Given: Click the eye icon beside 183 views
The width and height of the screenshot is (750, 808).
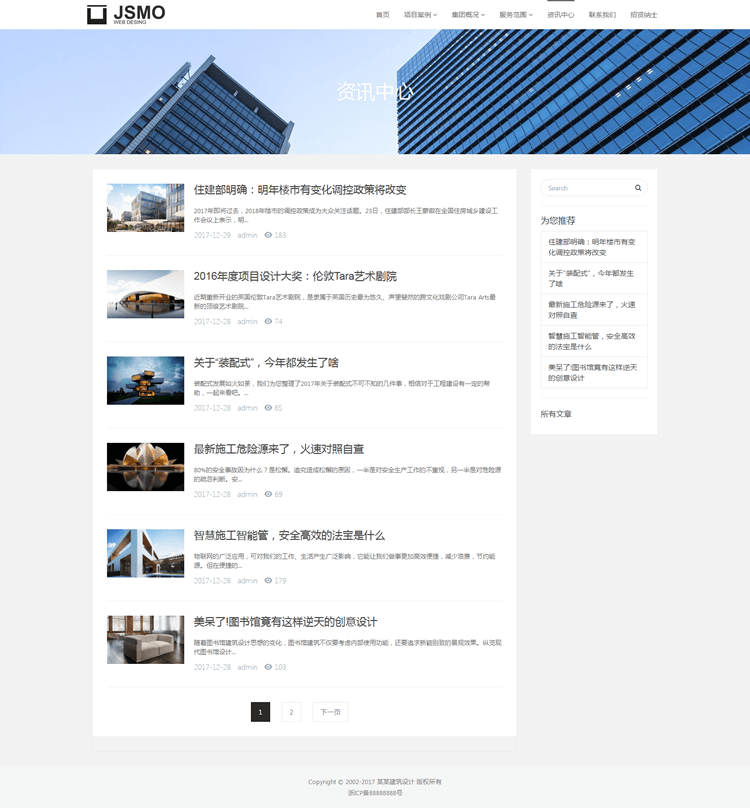Looking at the screenshot, I should [268, 235].
